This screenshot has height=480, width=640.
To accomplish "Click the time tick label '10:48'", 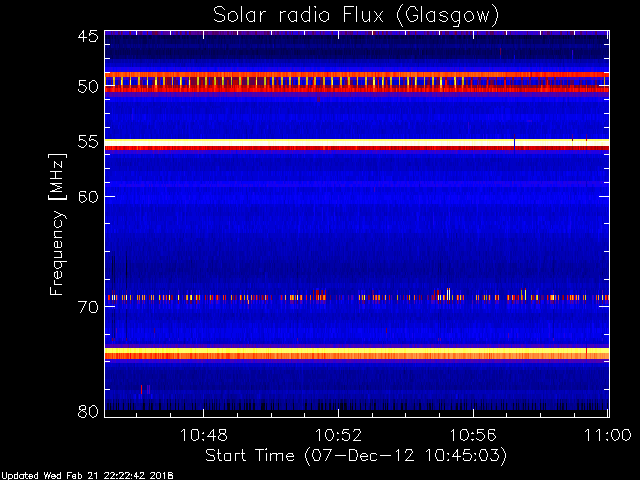I will pyautogui.click(x=203, y=435).
